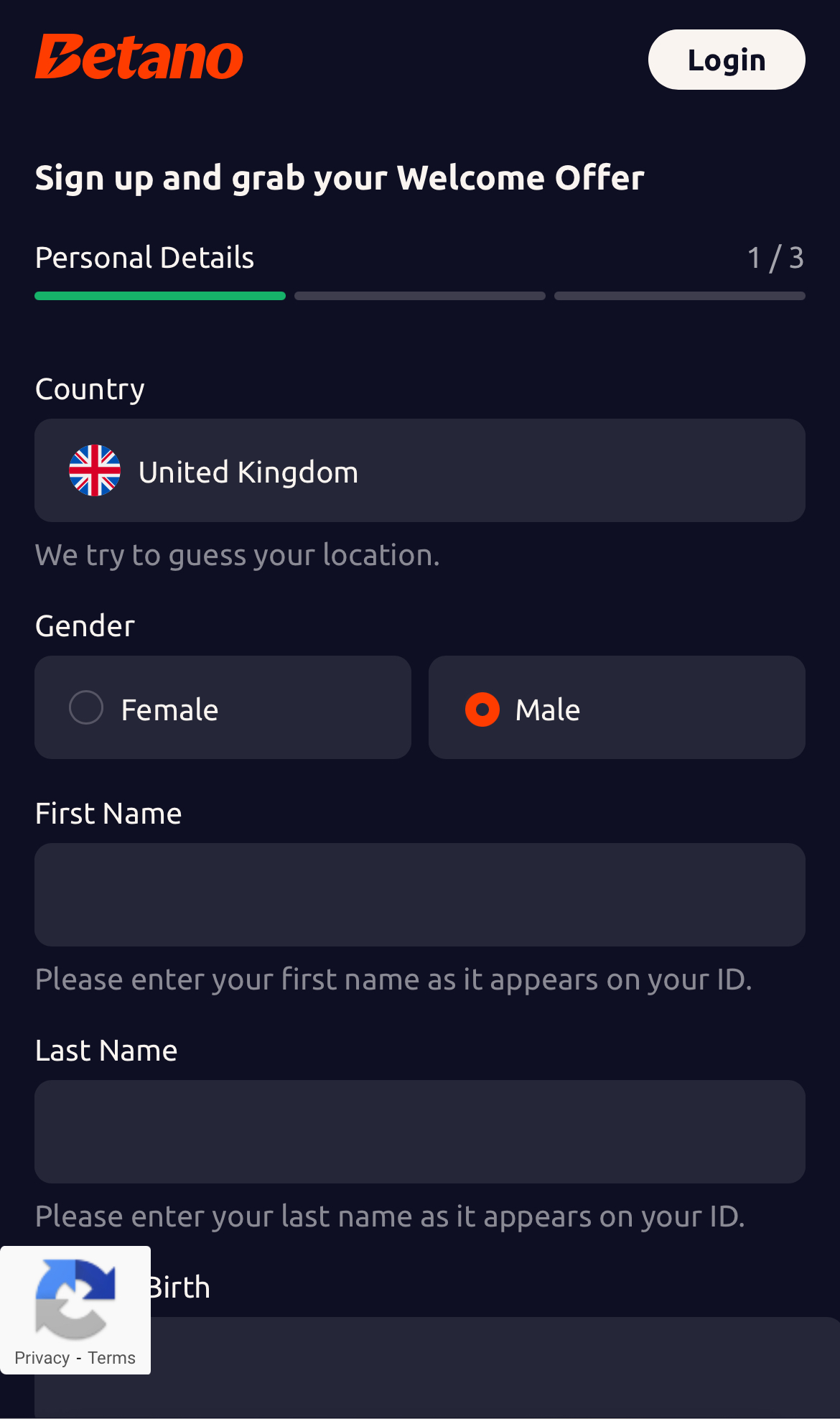This screenshot has width=840, height=1419.
Task: Click the second progress bar segment
Action: click(x=420, y=296)
